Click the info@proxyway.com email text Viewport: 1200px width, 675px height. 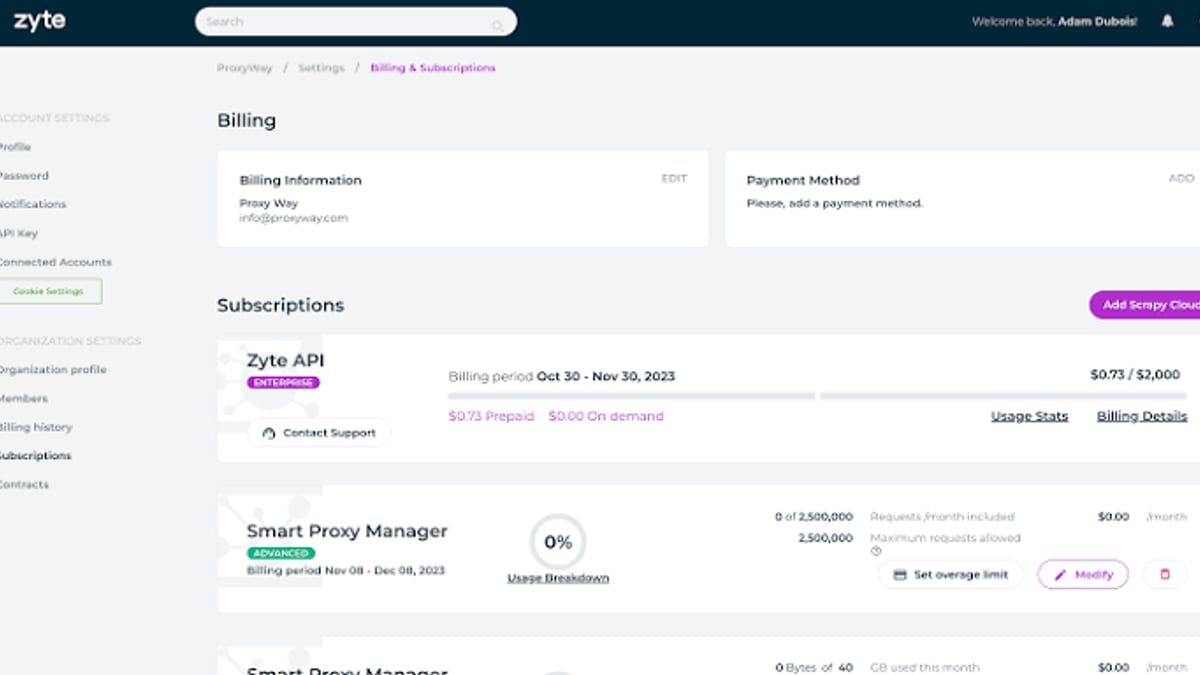pyautogui.click(x=294, y=218)
